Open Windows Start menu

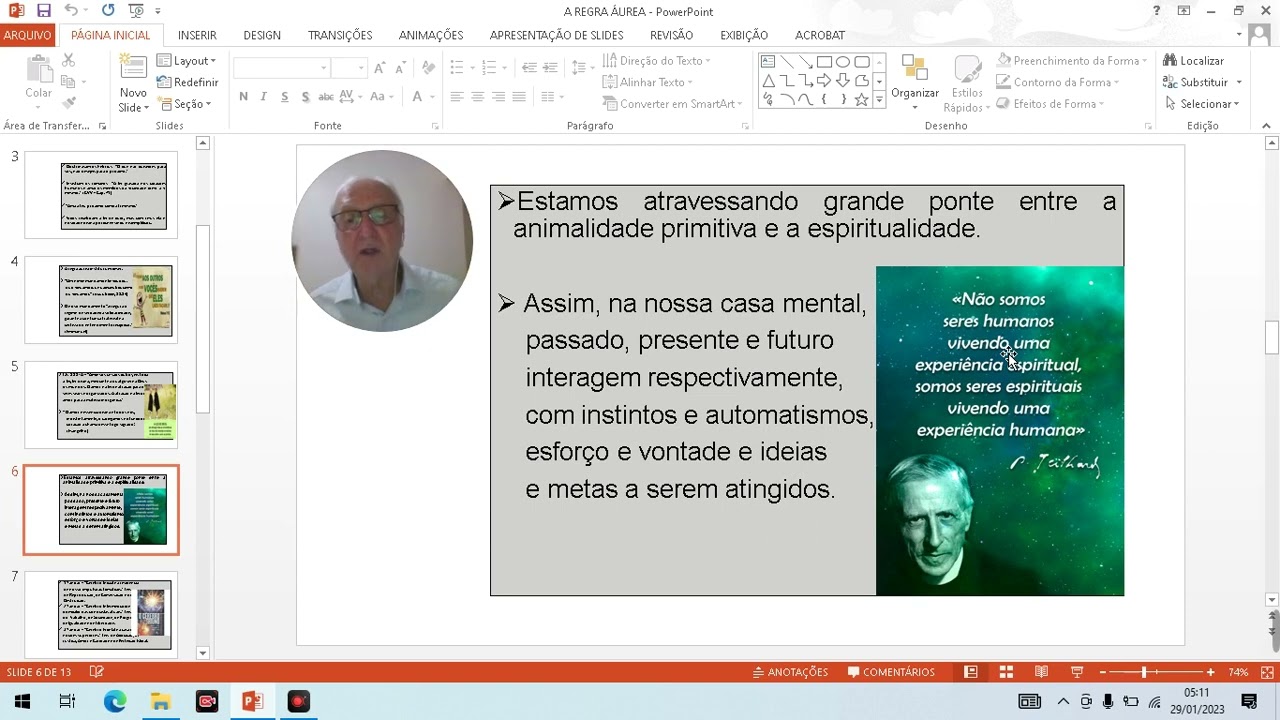[22, 701]
